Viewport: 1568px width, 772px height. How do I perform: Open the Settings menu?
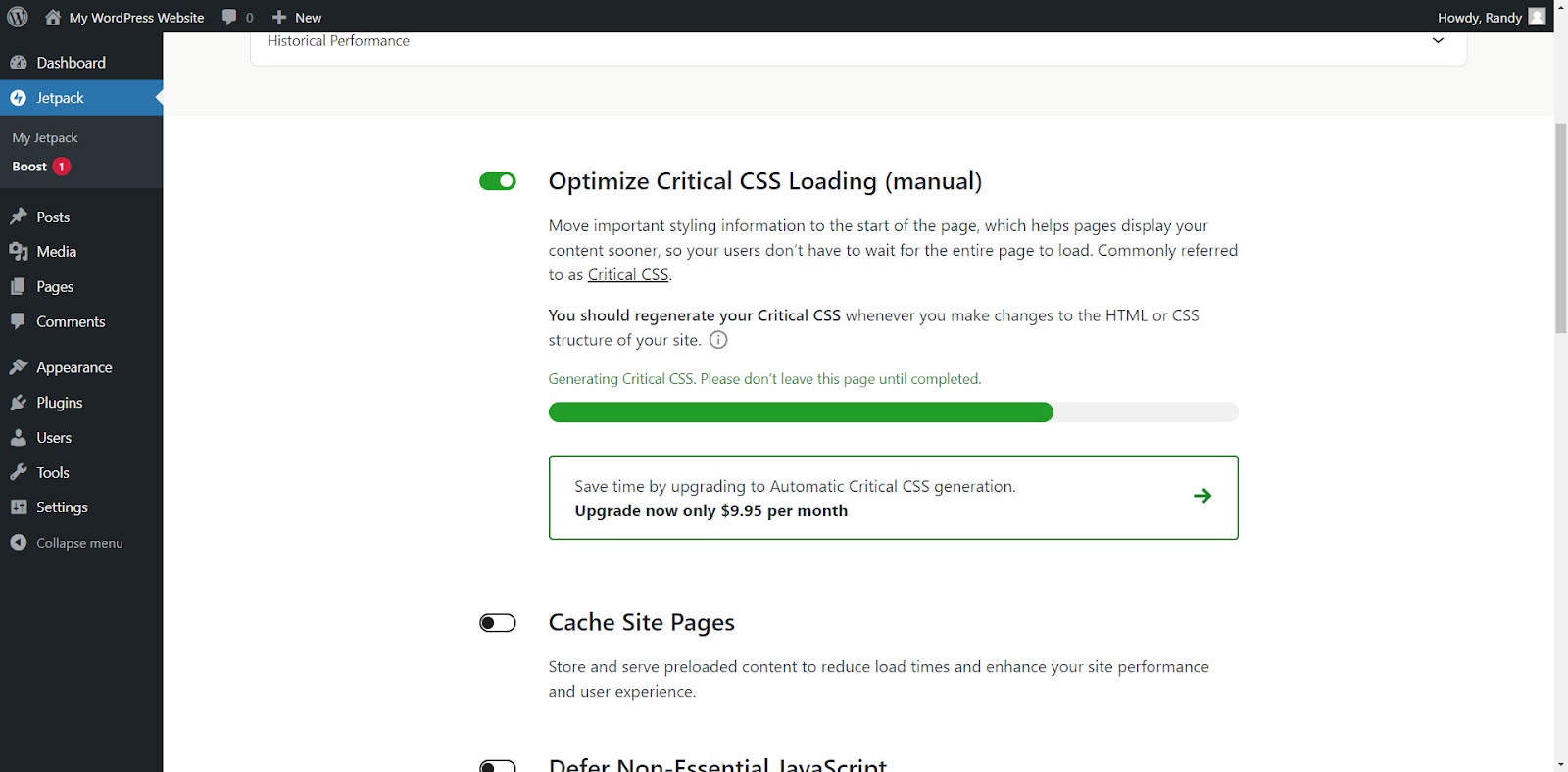(81, 507)
